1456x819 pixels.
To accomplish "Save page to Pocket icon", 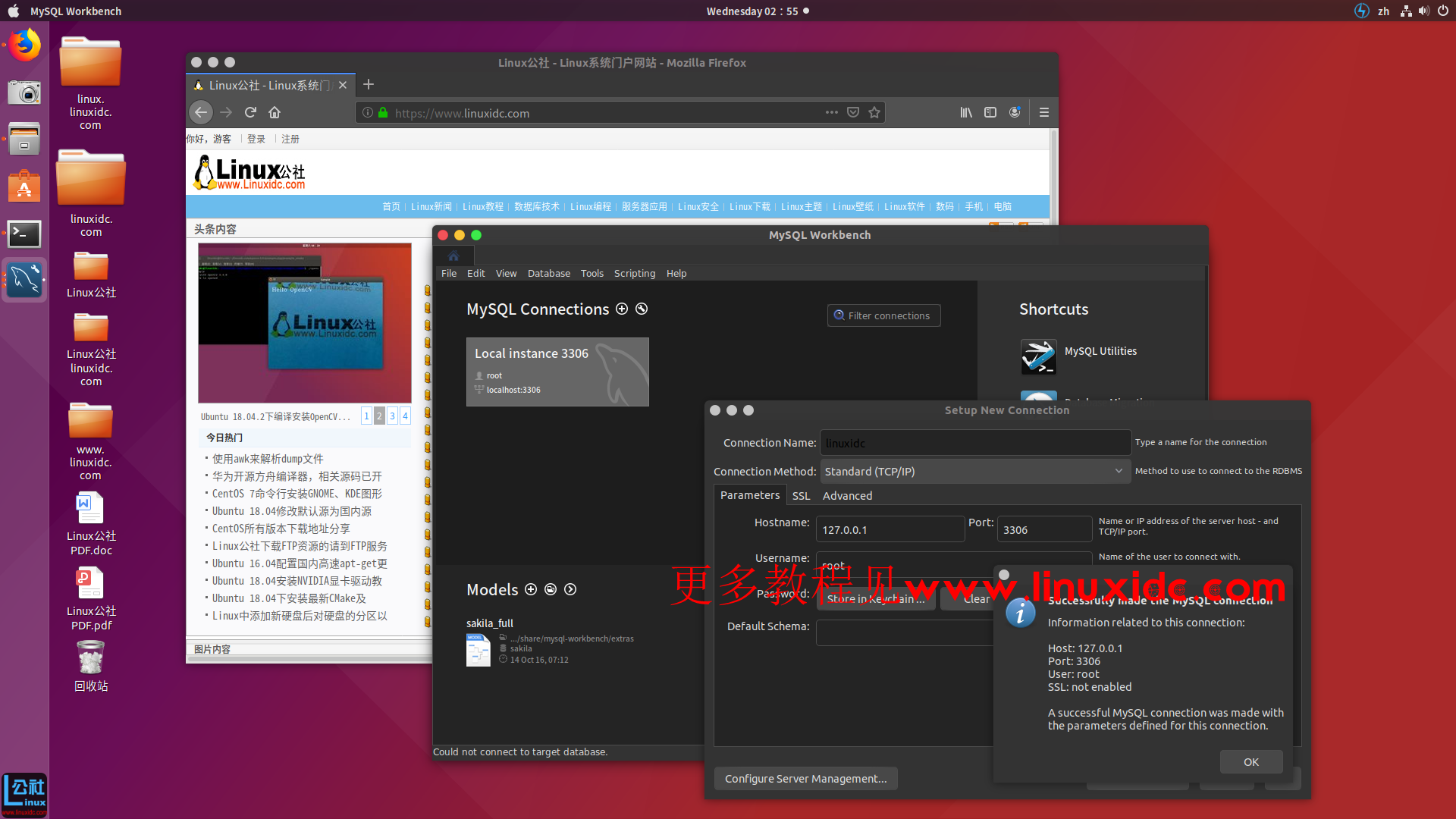I will (x=853, y=112).
